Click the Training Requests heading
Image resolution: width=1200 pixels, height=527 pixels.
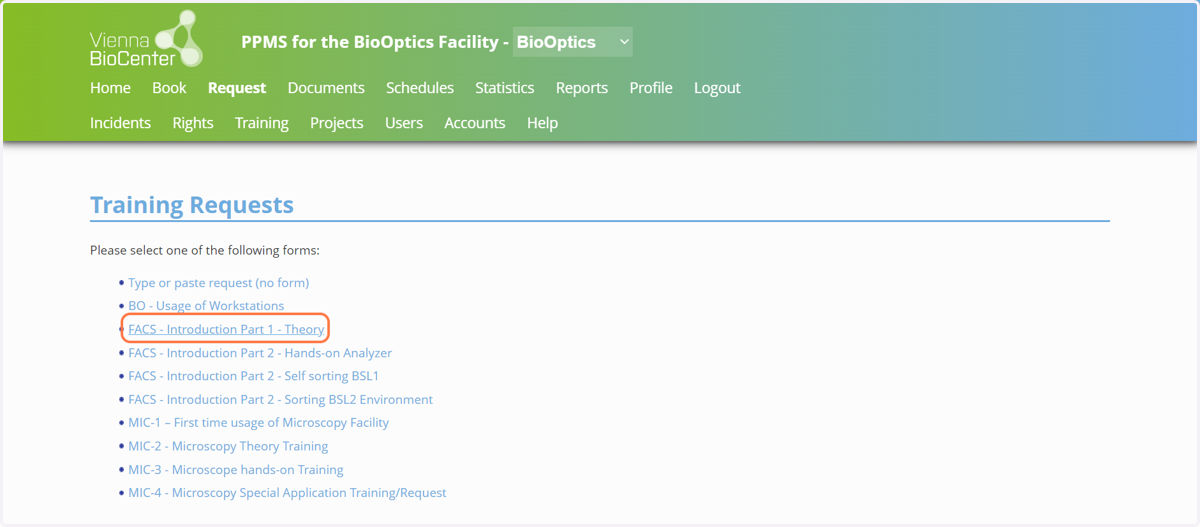(192, 205)
